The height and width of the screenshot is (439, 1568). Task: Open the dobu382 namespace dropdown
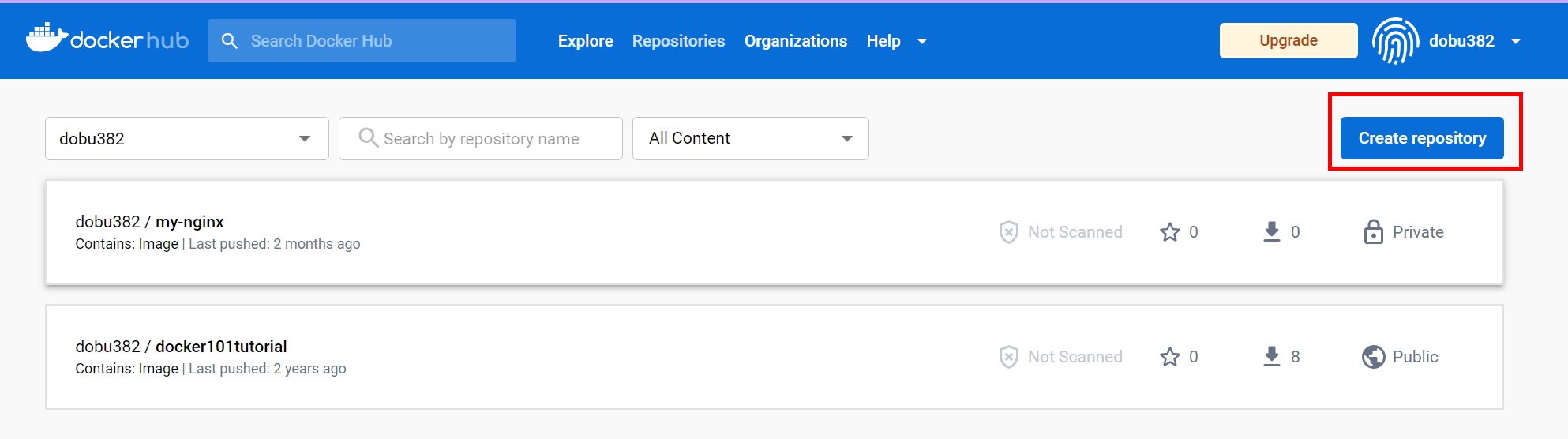tap(187, 139)
